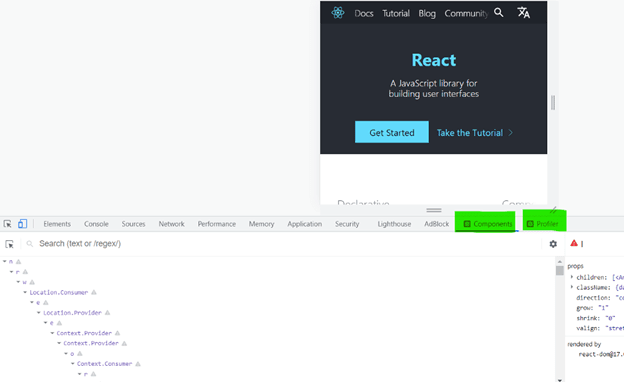The image size is (624, 382).
Task: Click the viewport corner resize handle
Action: 553,210
